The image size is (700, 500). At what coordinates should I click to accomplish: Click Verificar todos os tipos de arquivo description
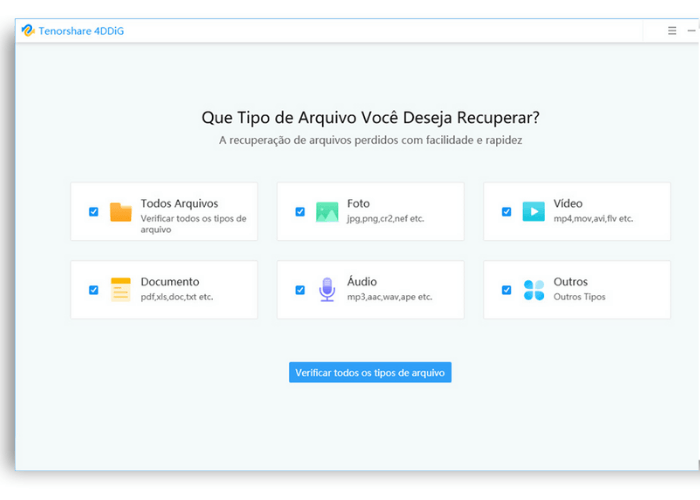[193, 224]
